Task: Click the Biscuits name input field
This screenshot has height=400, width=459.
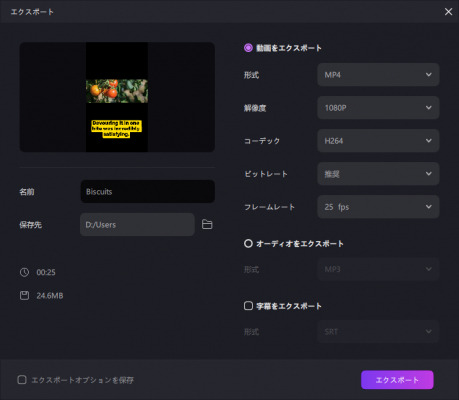Action: (x=147, y=191)
